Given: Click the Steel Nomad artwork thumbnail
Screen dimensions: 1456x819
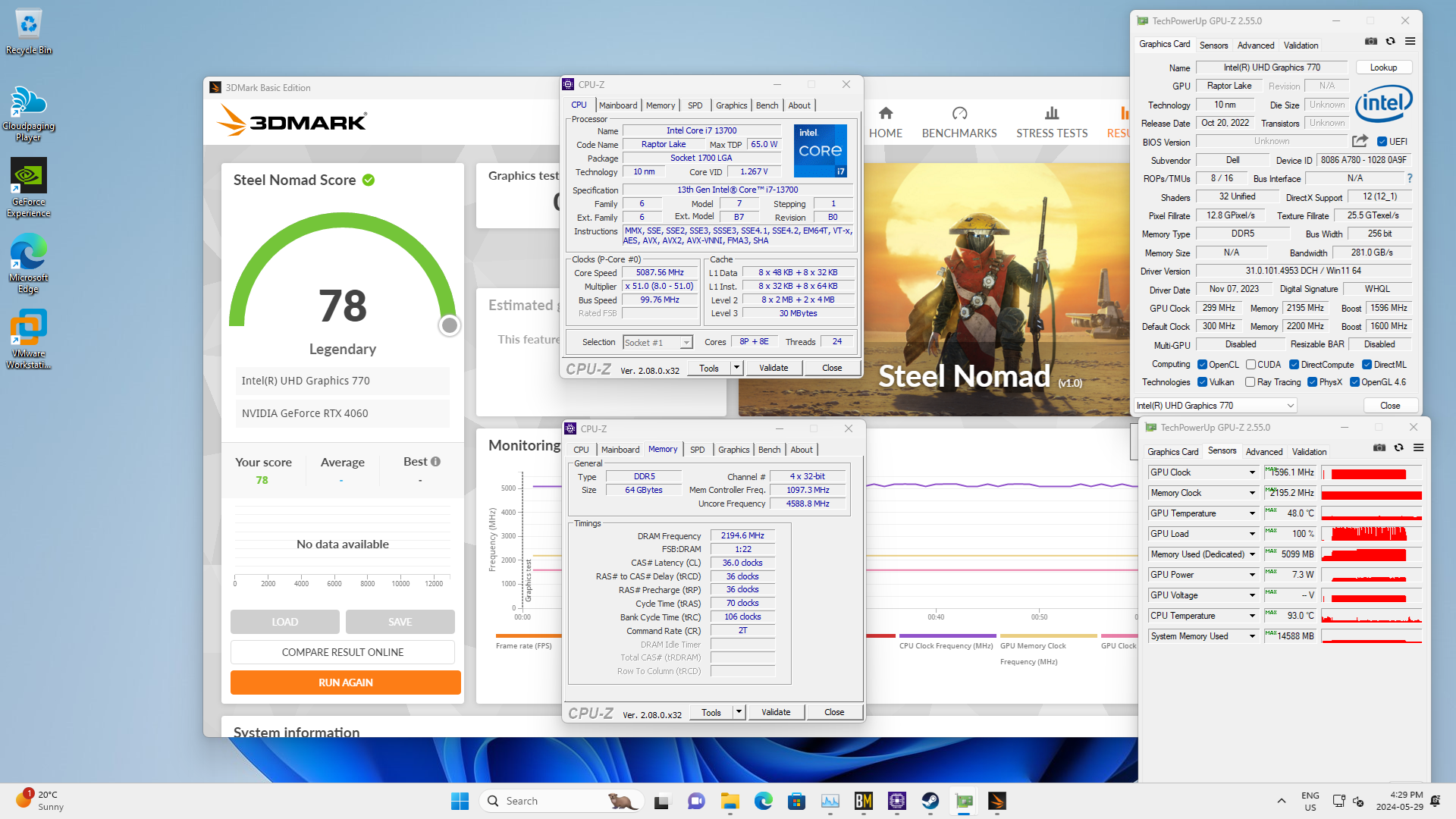Looking at the screenshot, I should click(934, 290).
